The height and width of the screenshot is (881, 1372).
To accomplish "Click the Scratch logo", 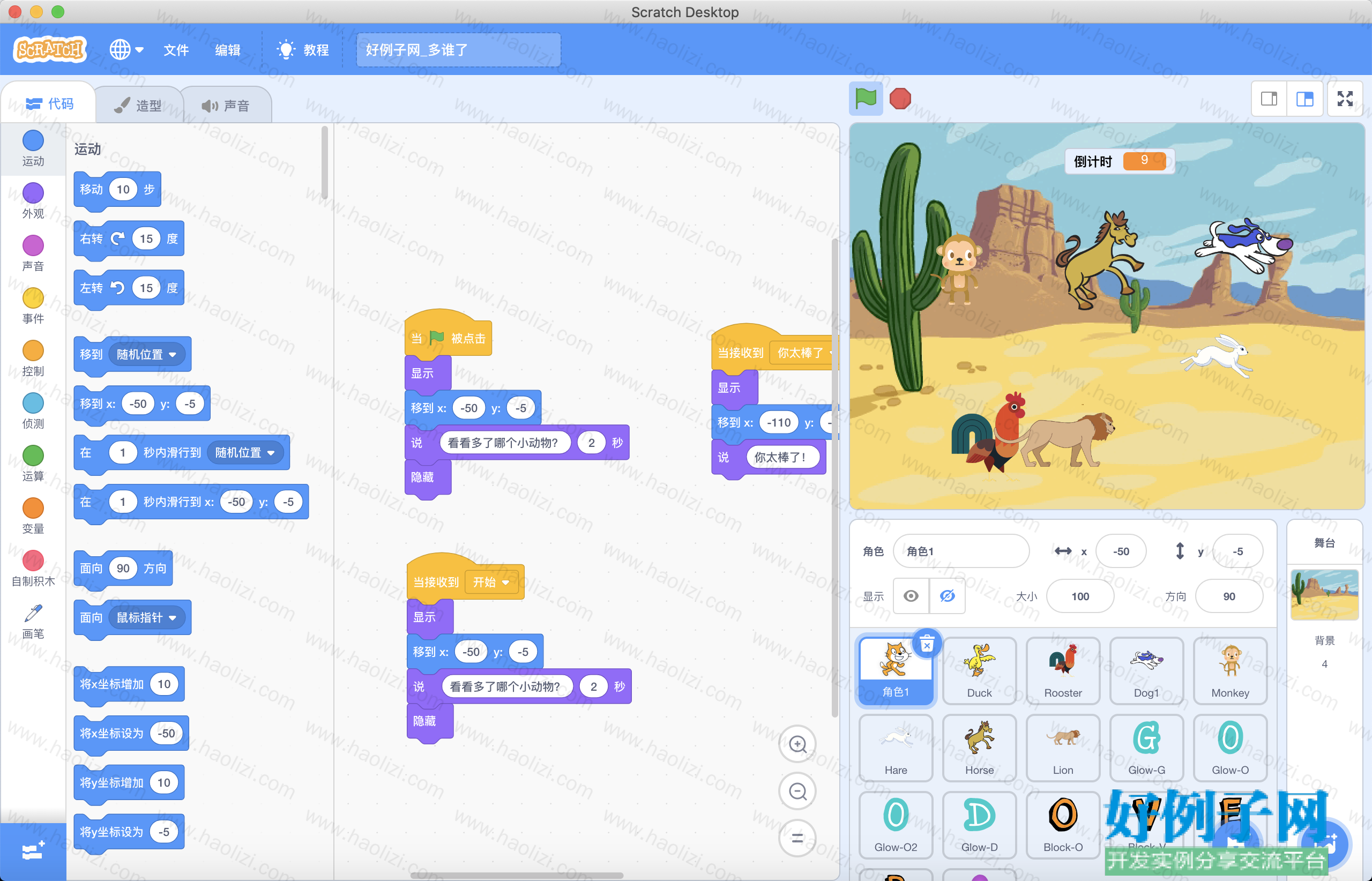I will click(x=50, y=50).
